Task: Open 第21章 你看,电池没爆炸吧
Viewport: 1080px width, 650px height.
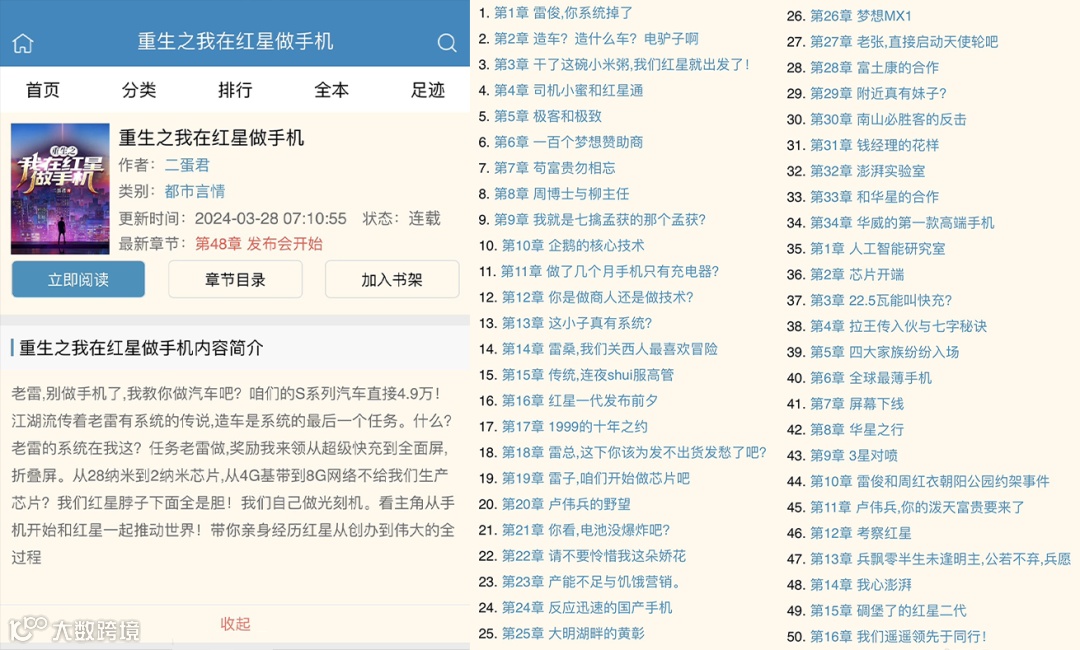Action: tap(585, 530)
